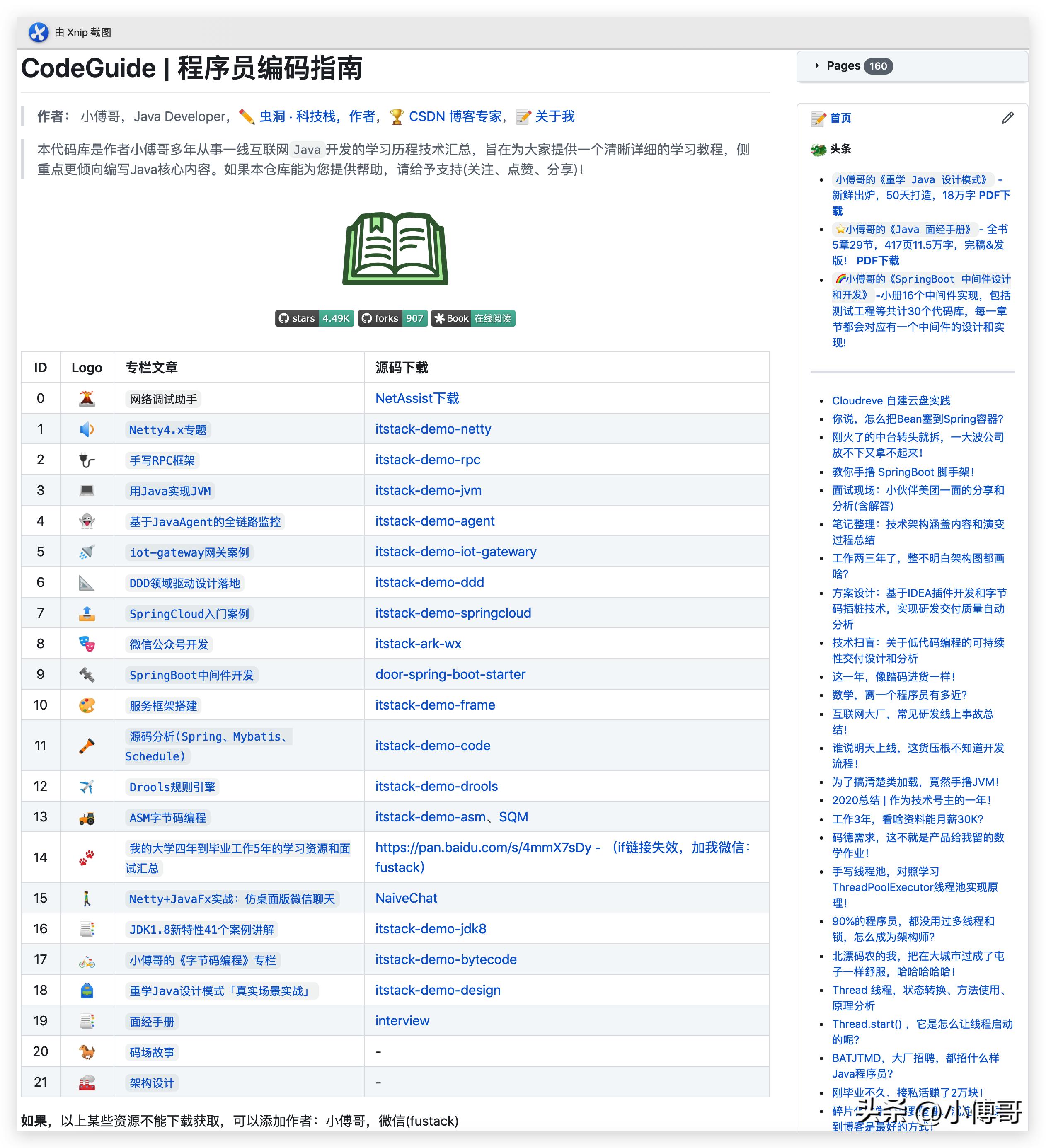Click the plug icon for 手写RPC框架
The height and width of the screenshot is (1148, 1046).
click(x=87, y=460)
